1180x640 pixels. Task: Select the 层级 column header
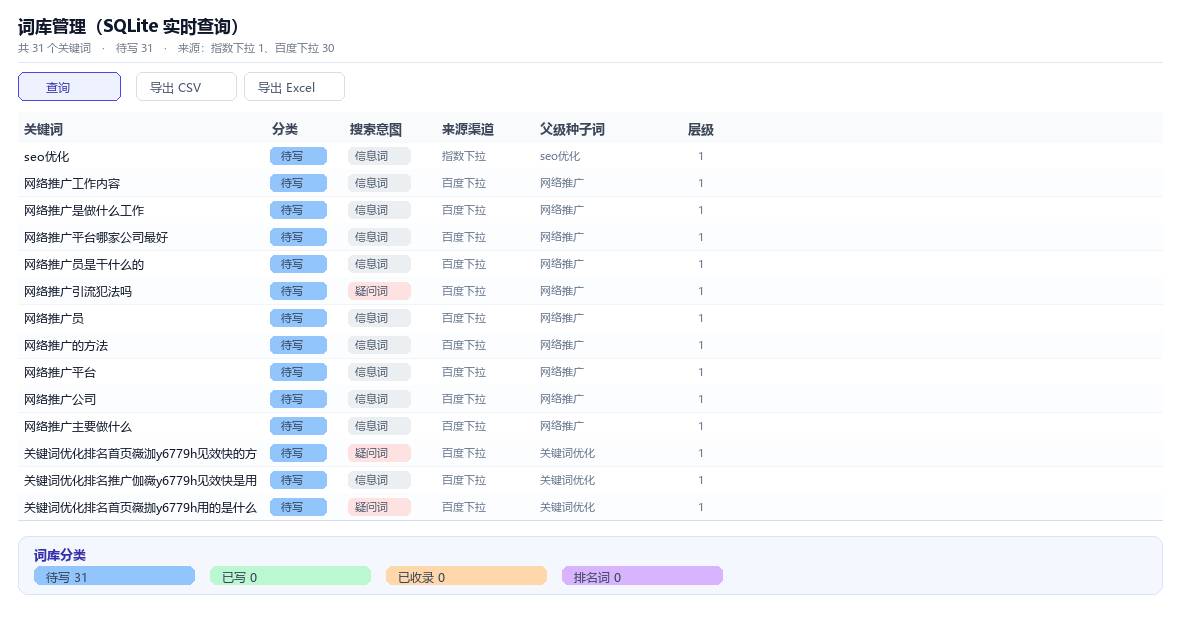coord(701,130)
